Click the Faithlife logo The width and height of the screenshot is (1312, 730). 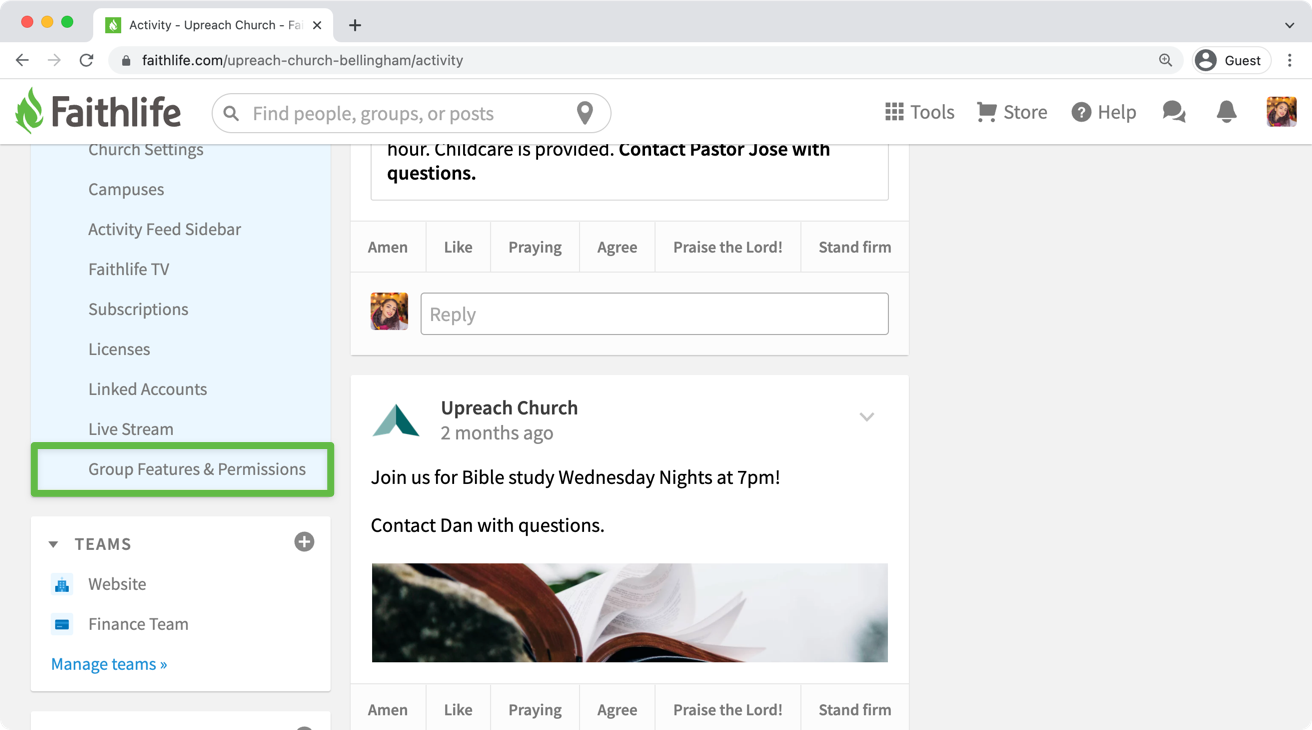(x=98, y=112)
